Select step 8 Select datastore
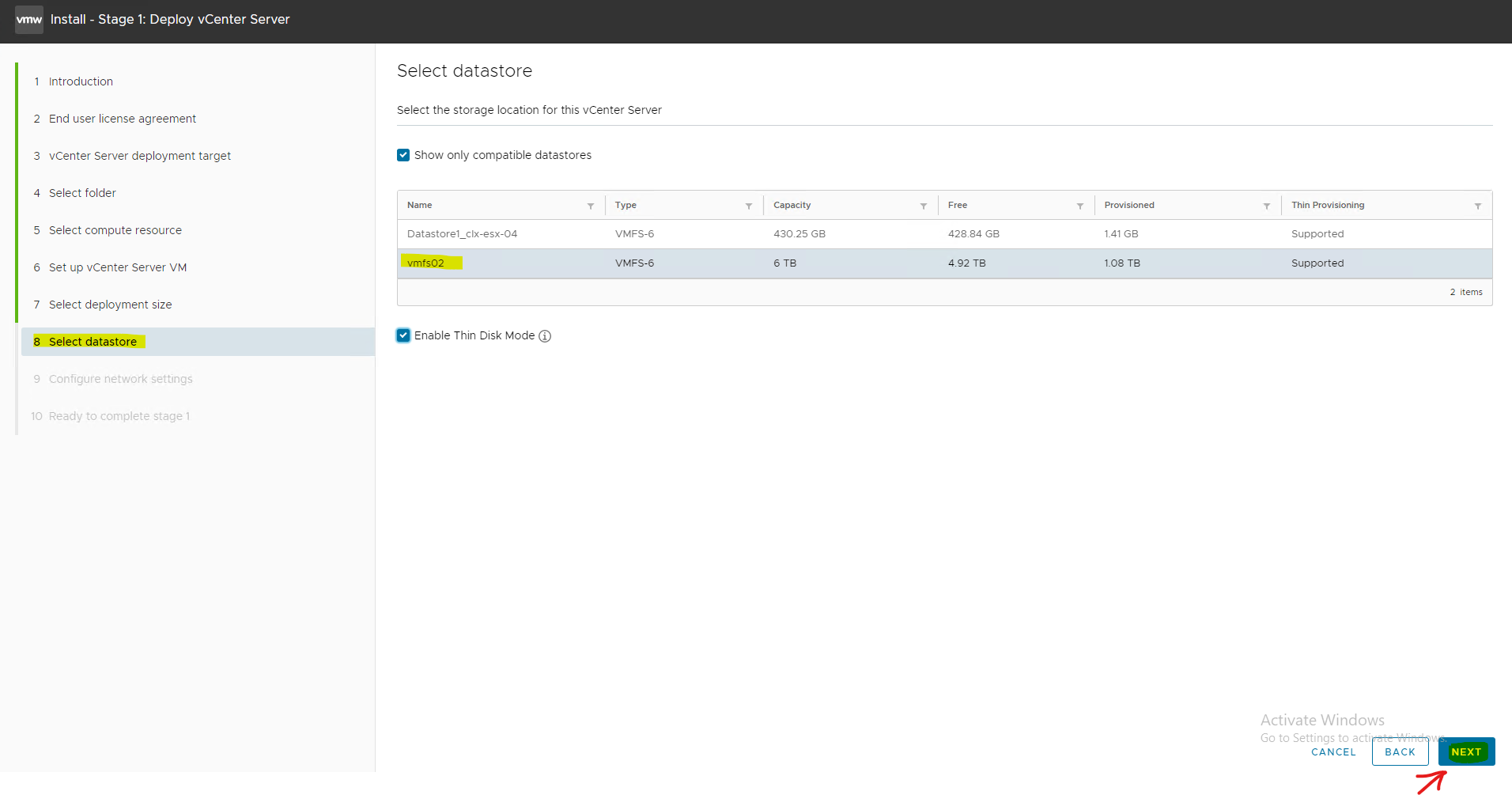Screen dimensions: 1512x795 tap(198, 342)
